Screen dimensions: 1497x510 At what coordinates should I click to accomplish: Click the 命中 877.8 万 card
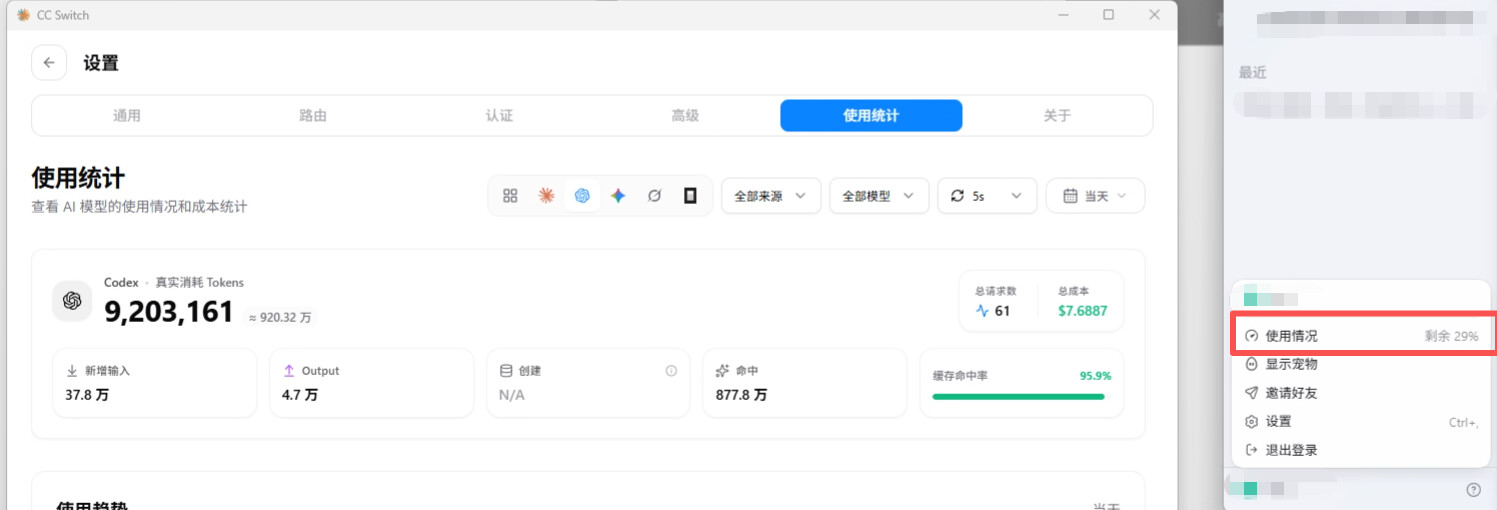[x=805, y=383]
